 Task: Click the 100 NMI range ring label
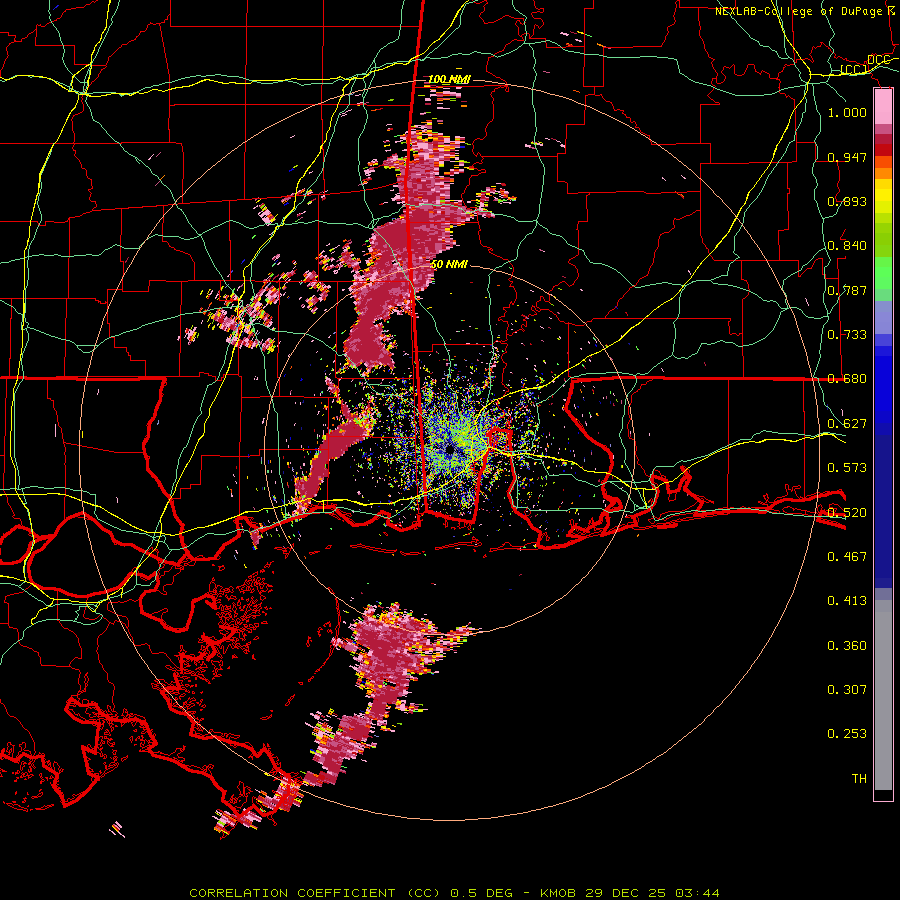click(449, 79)
